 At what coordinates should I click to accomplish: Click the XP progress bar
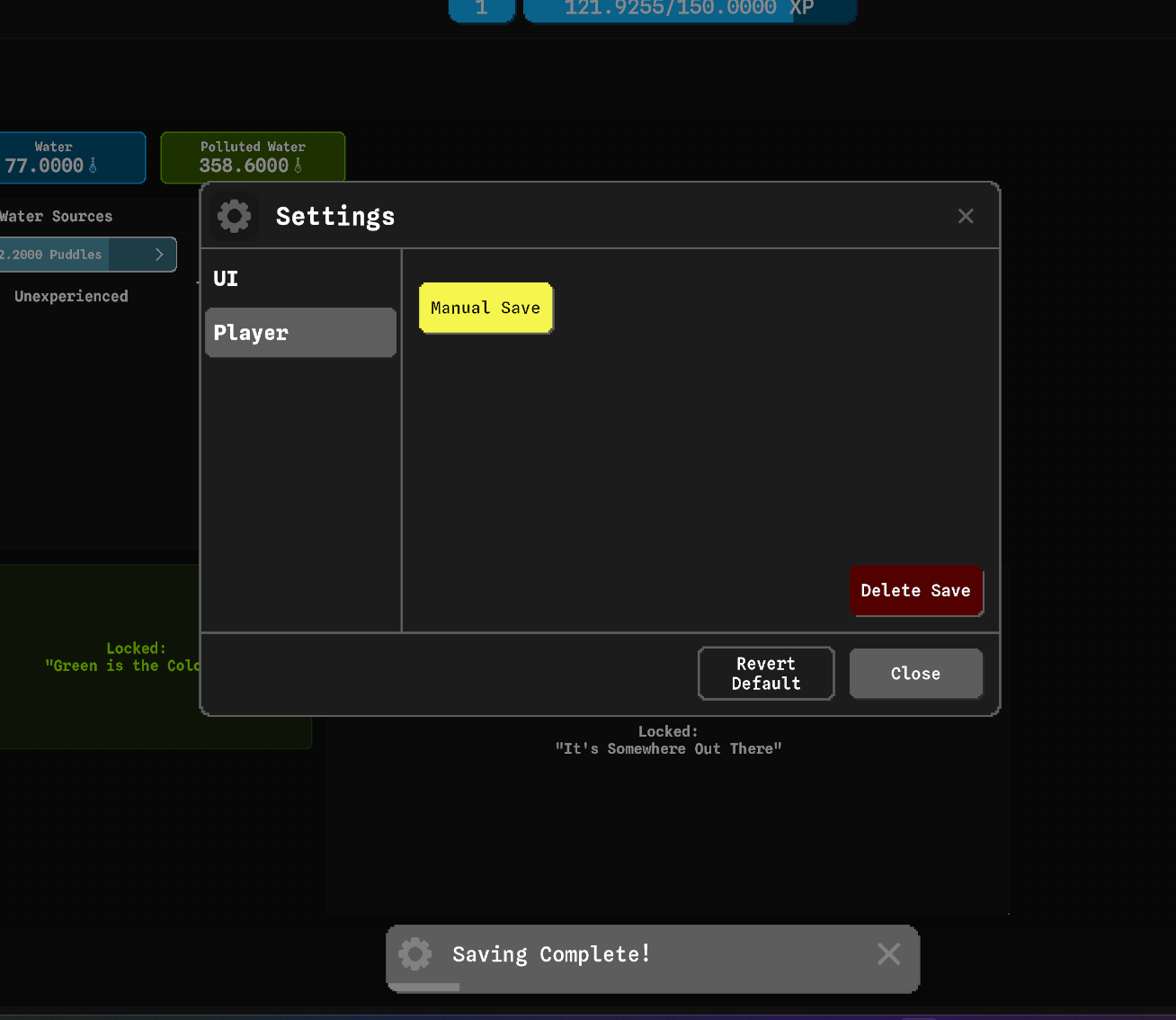tap(690, 9)
